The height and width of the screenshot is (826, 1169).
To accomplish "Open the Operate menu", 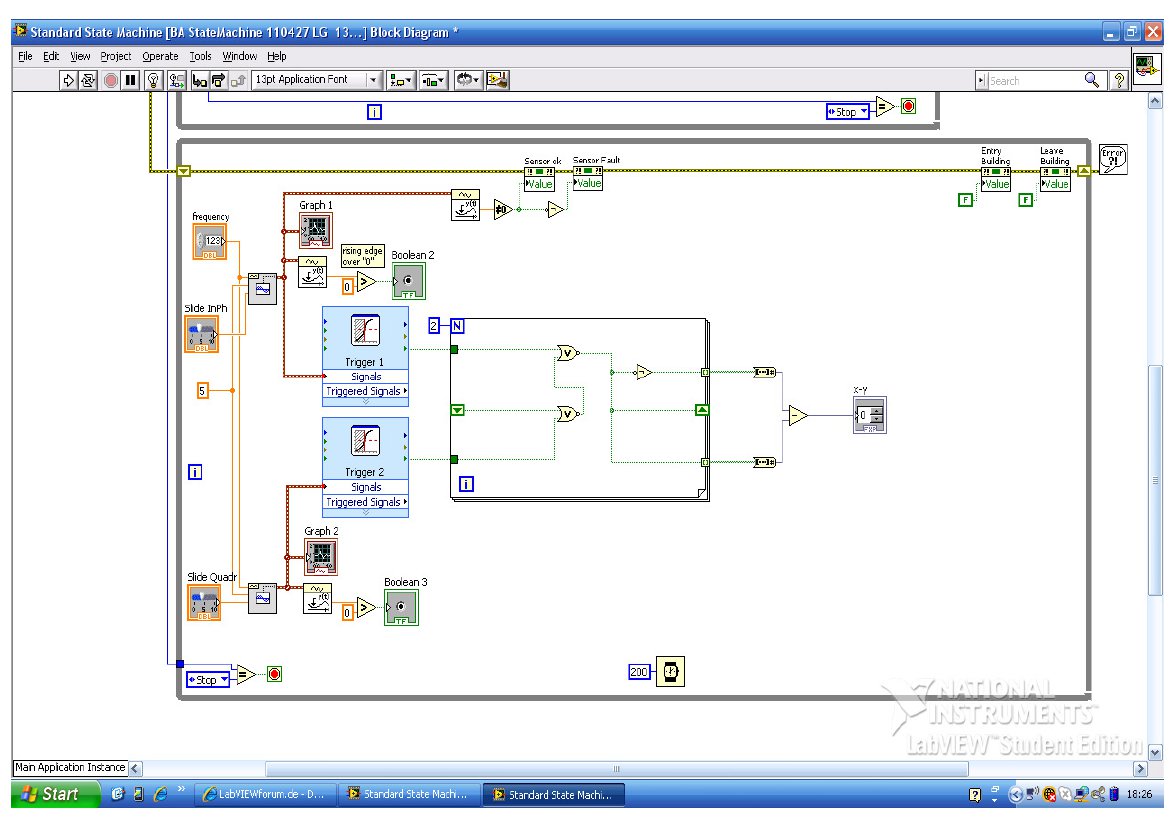I will (160, 56).
